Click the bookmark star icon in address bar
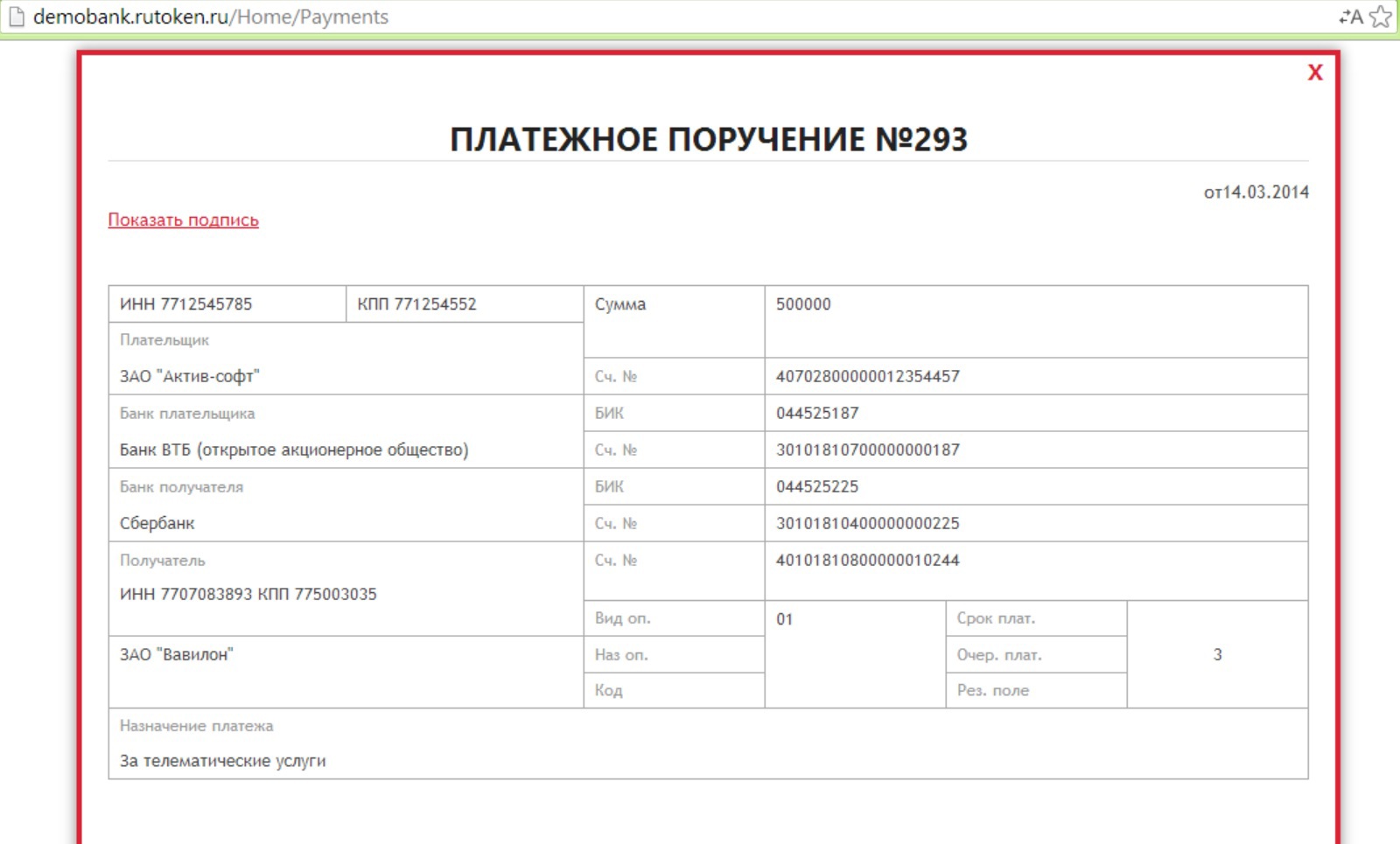The height and width of the screenshot is (844, 1400). point(1380,17)
